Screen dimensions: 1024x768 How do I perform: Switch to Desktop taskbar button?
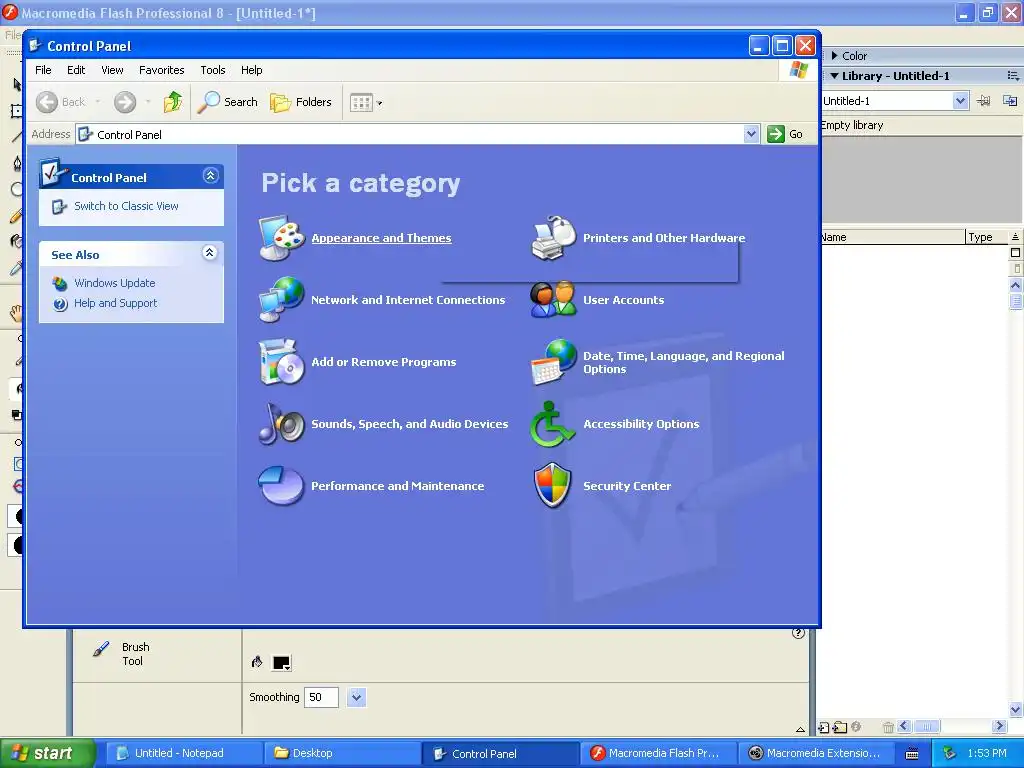[342, 753]
